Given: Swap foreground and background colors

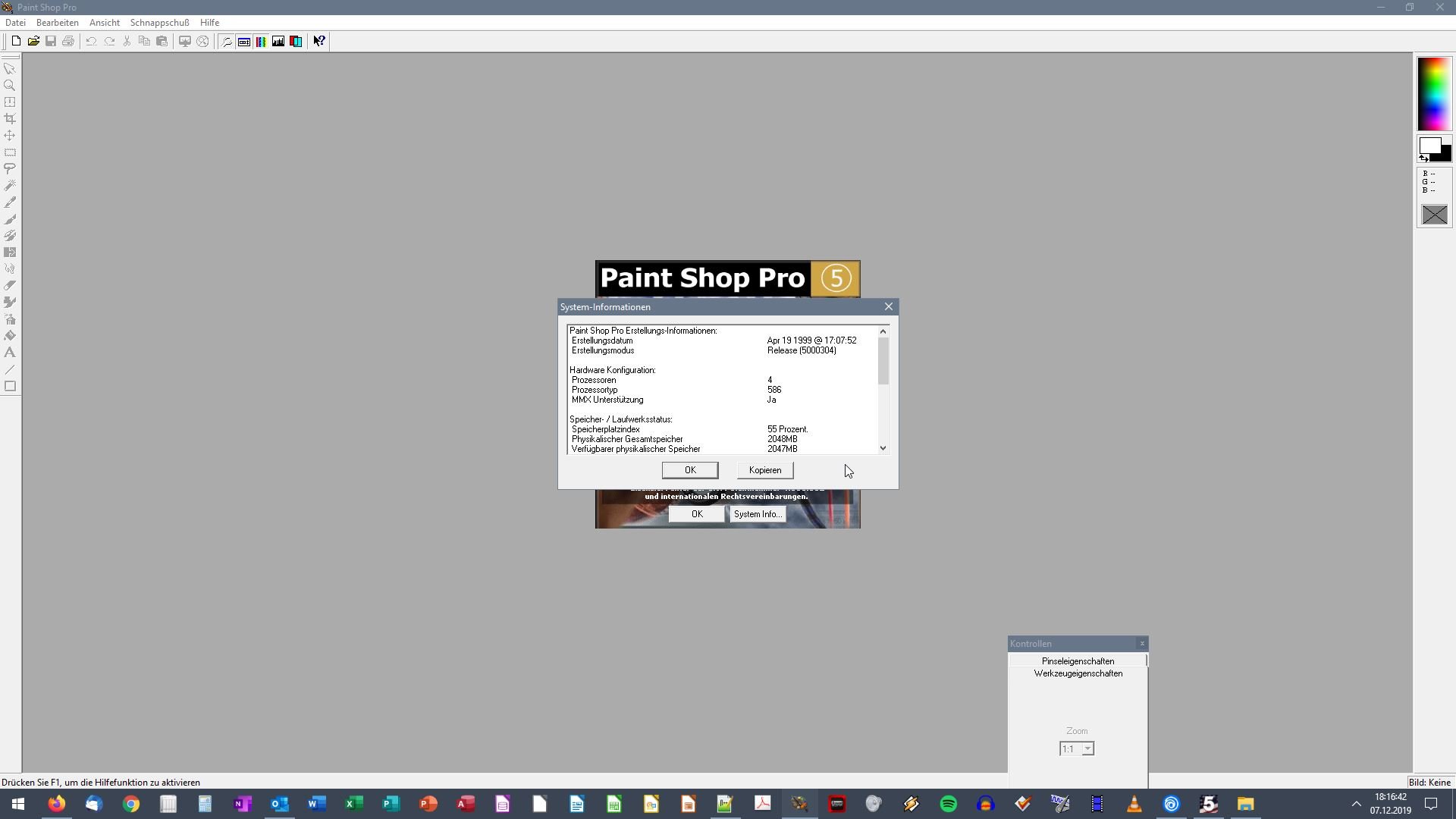Looking at the screenshot, I should (1423, 158).
